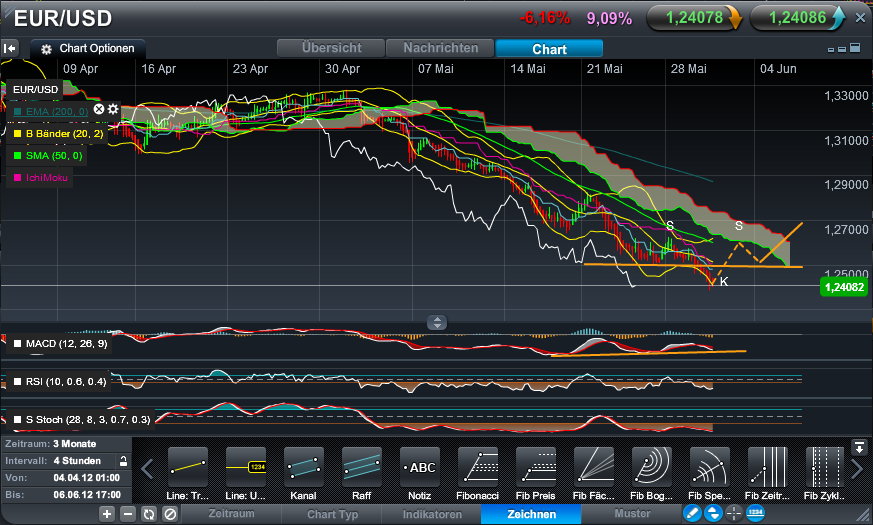Screen dimensions: 873x525
Task: Zoom out with the minus button
Action: pyautogui.click(x=128, y=514)
